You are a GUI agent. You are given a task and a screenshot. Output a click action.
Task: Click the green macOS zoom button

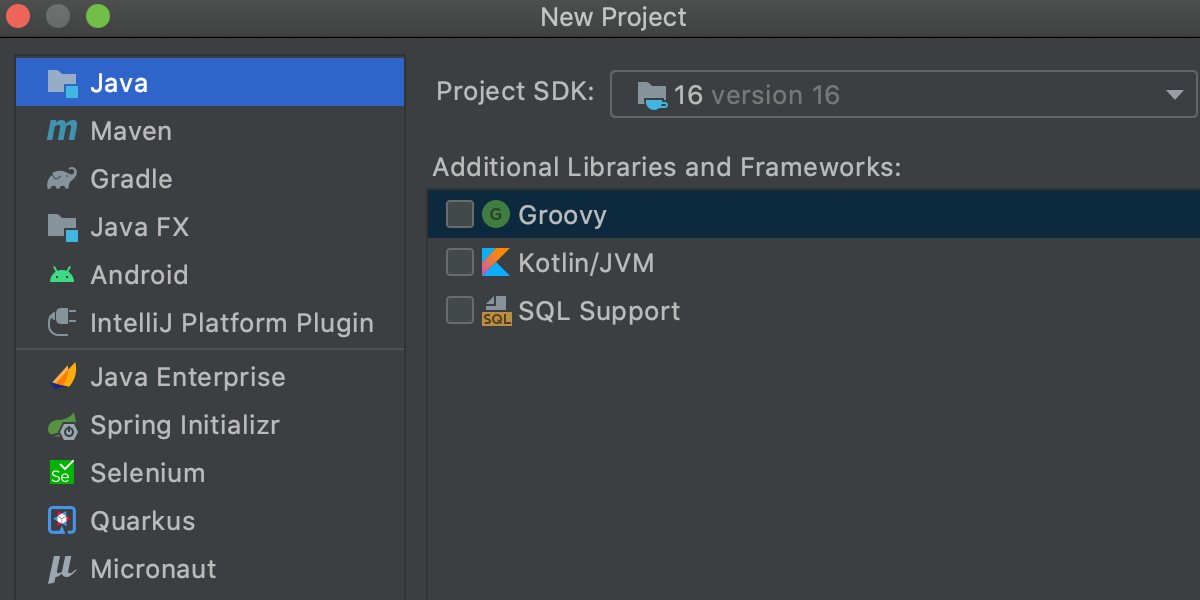[97, 17]
